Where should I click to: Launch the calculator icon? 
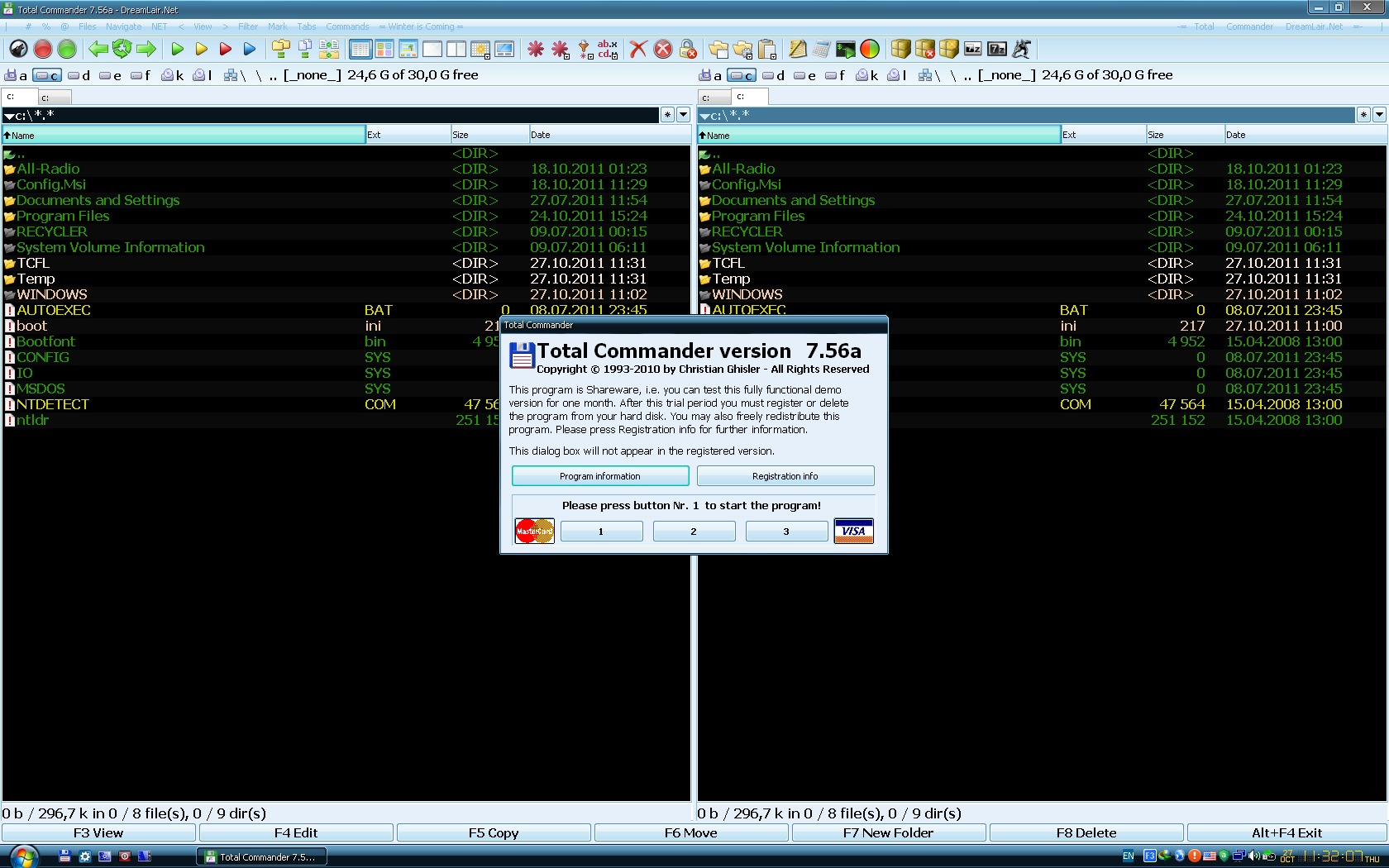[820, 49]
